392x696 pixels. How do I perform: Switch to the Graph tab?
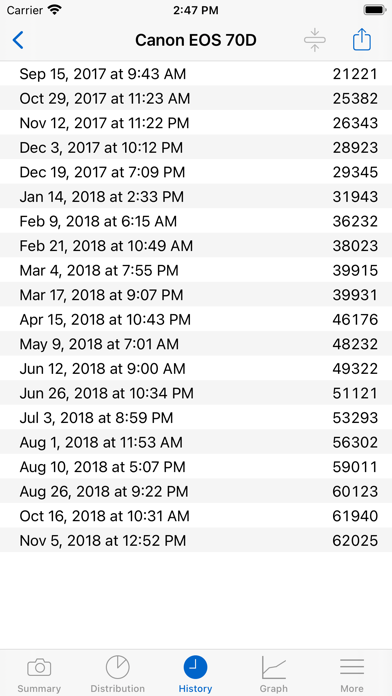pyautogui.click(x=273, y=673)
